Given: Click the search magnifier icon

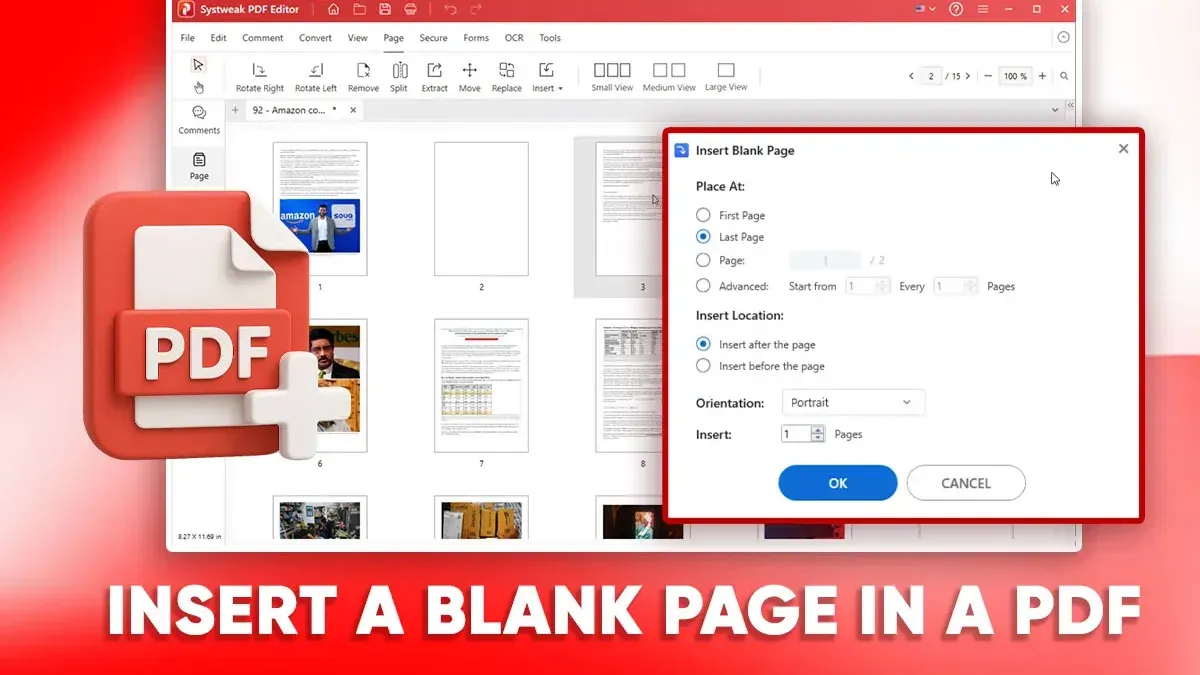Looking at the screenshot, I should tap(1064, 76).
